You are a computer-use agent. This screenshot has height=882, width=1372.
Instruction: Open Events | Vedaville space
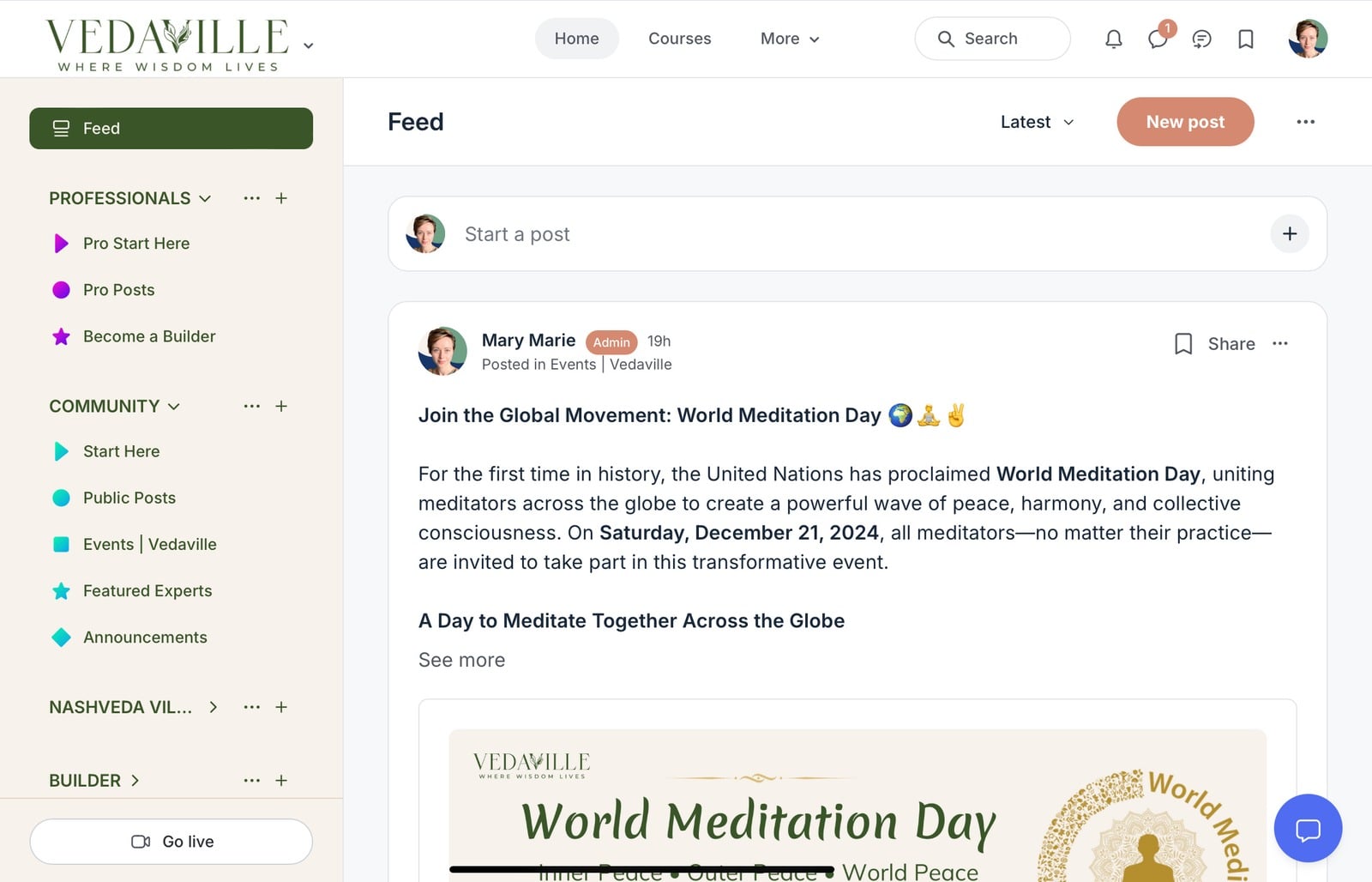(149, 544)
